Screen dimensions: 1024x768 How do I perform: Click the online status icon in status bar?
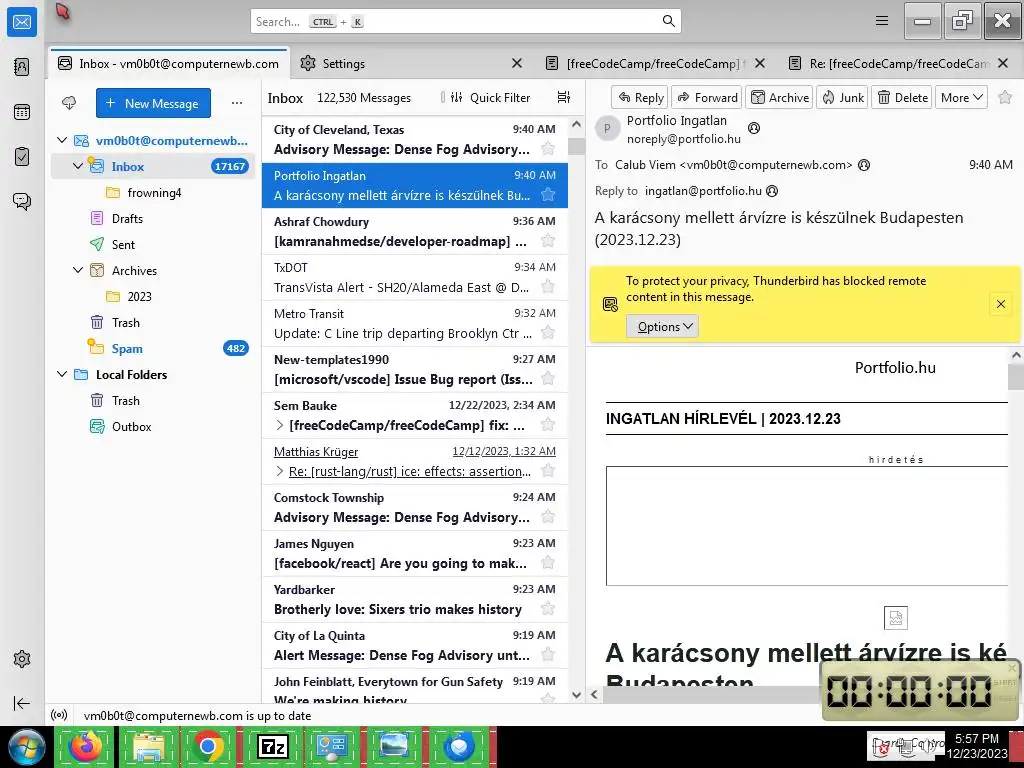coord(59,716)
